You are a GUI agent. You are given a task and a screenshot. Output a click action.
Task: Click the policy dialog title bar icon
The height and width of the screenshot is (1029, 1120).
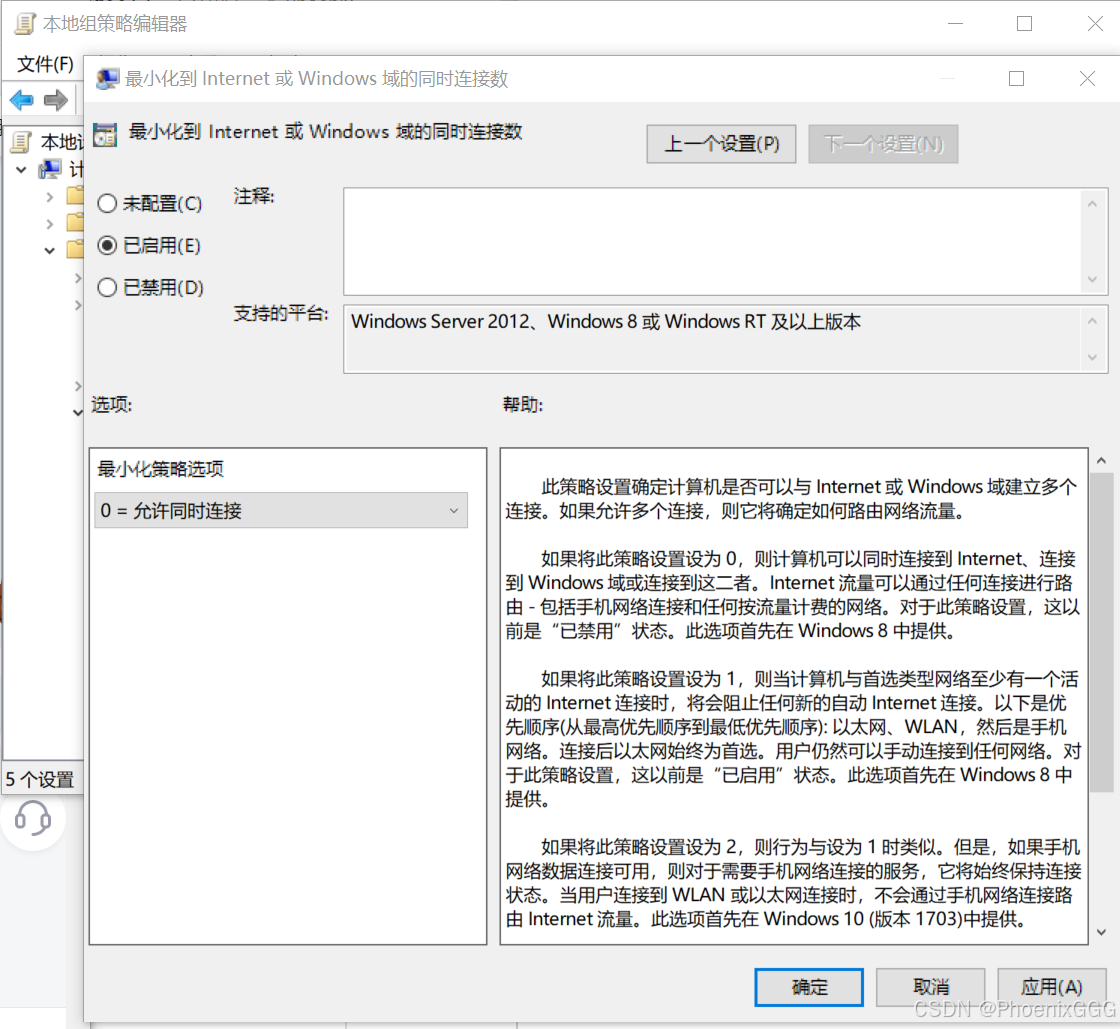(x=108, y=79)
